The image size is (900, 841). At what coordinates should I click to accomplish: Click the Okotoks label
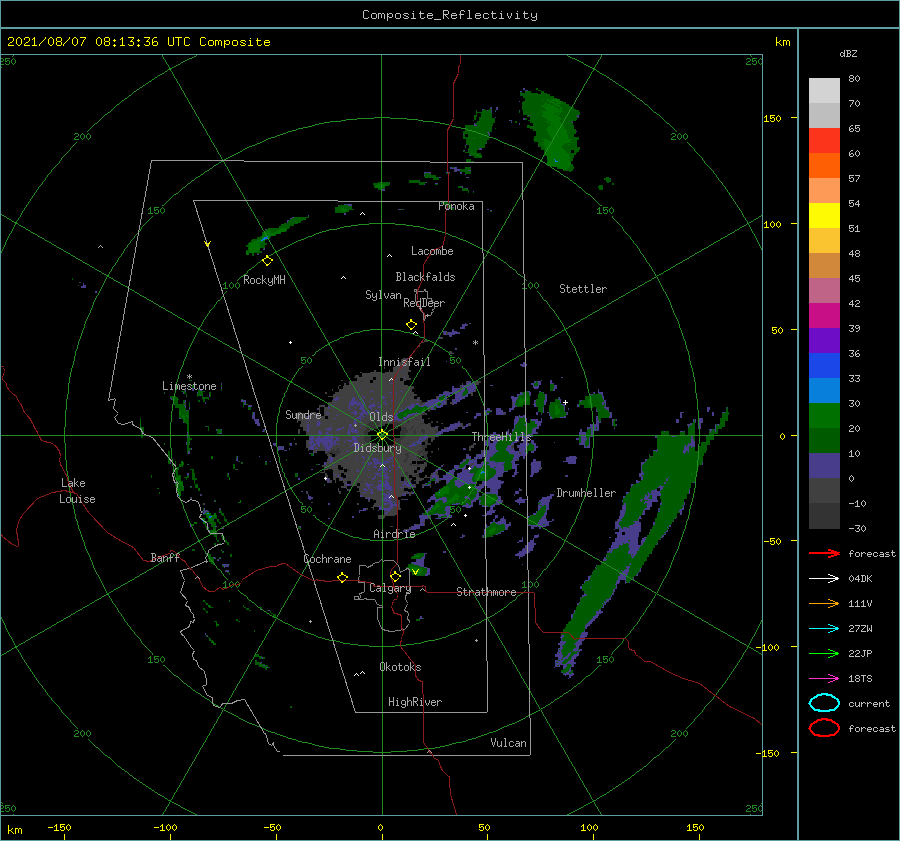tap(400, 667)
